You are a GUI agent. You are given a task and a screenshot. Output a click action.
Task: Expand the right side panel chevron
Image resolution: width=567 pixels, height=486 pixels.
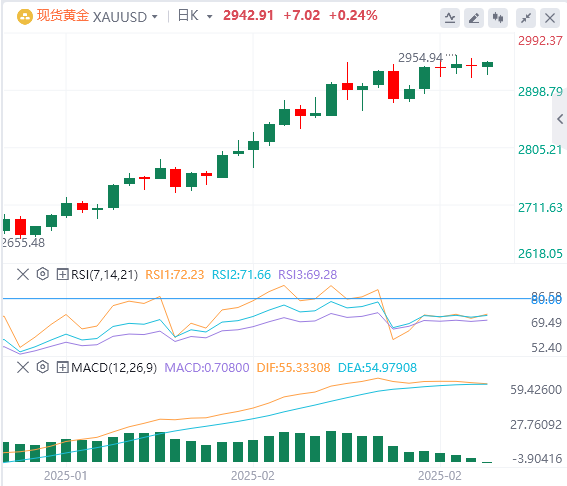click(x=560, y=119)
